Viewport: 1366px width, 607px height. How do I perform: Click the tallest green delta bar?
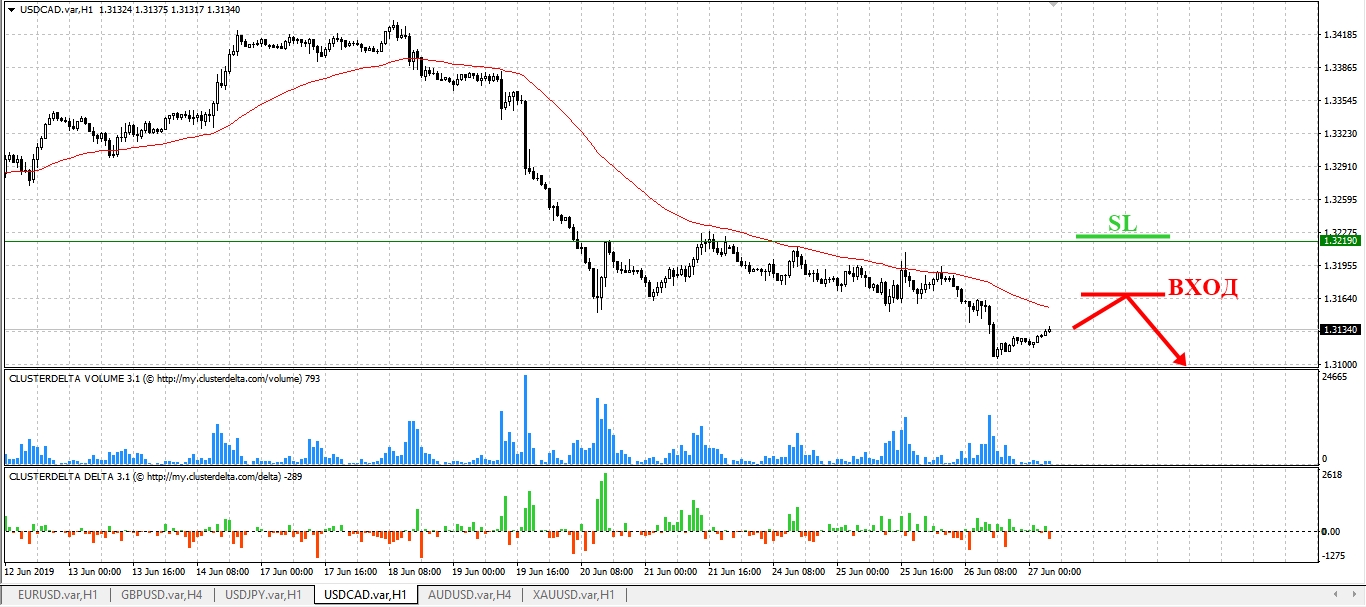606,502
